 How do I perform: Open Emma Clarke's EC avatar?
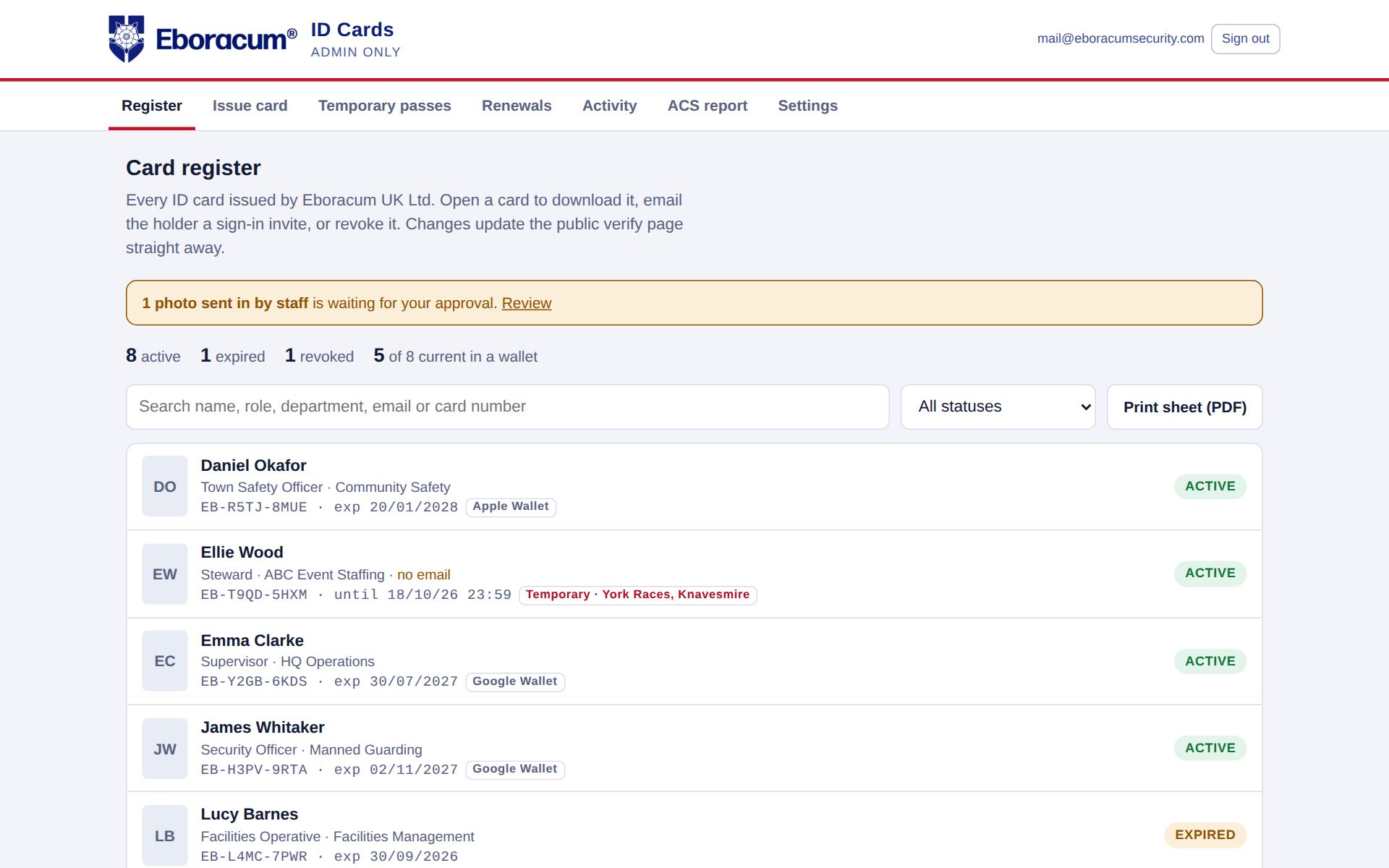coord(165,661)
